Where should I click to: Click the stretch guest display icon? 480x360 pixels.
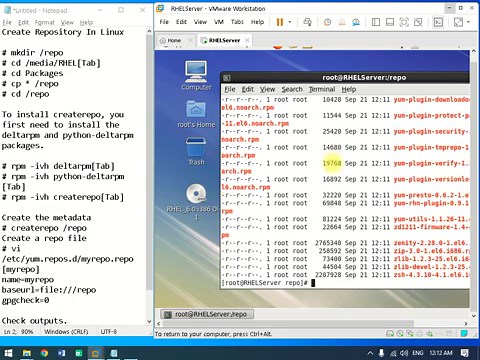click(x=458, y=22)
